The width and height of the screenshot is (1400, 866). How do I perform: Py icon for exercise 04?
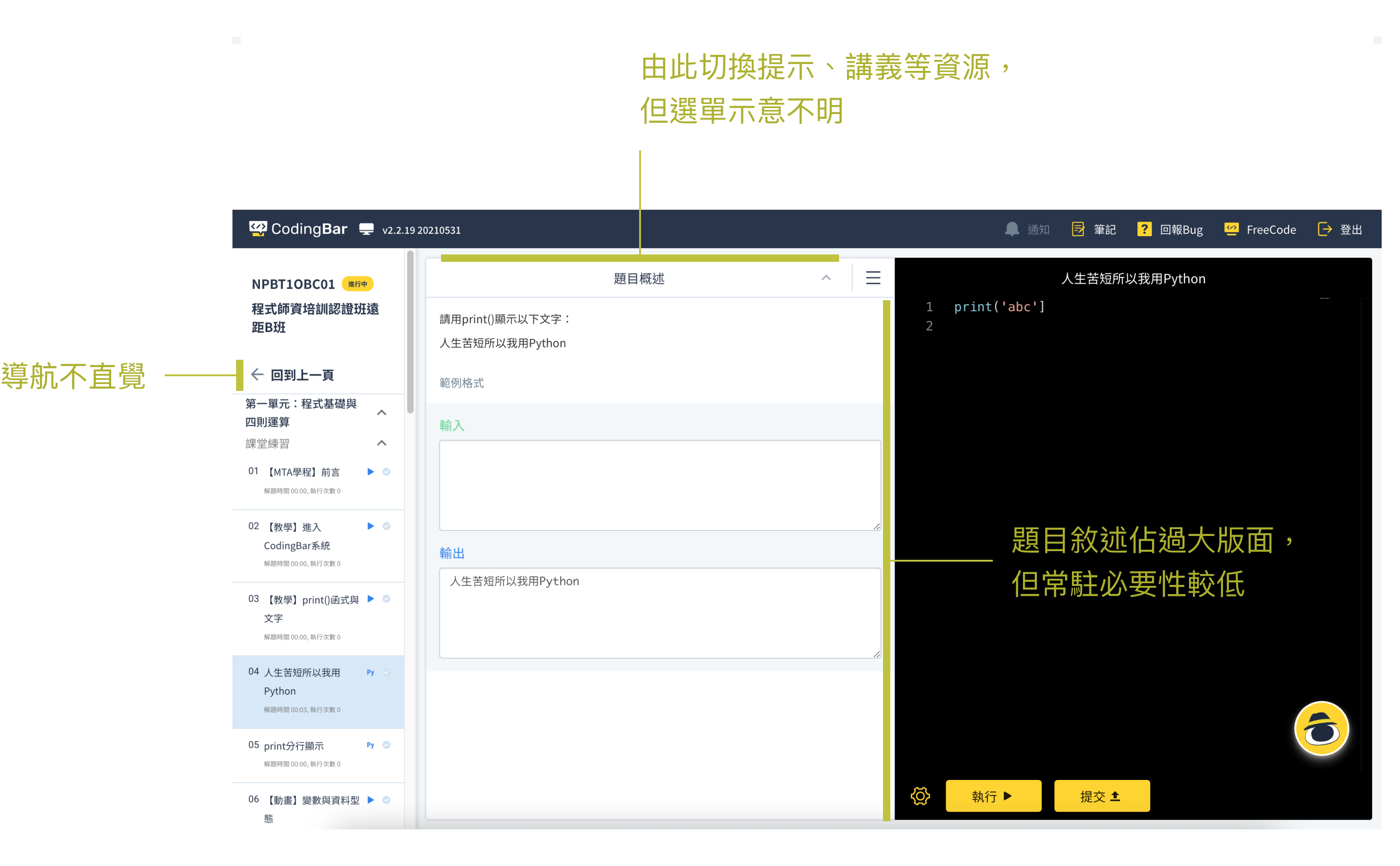pos(370,672)
